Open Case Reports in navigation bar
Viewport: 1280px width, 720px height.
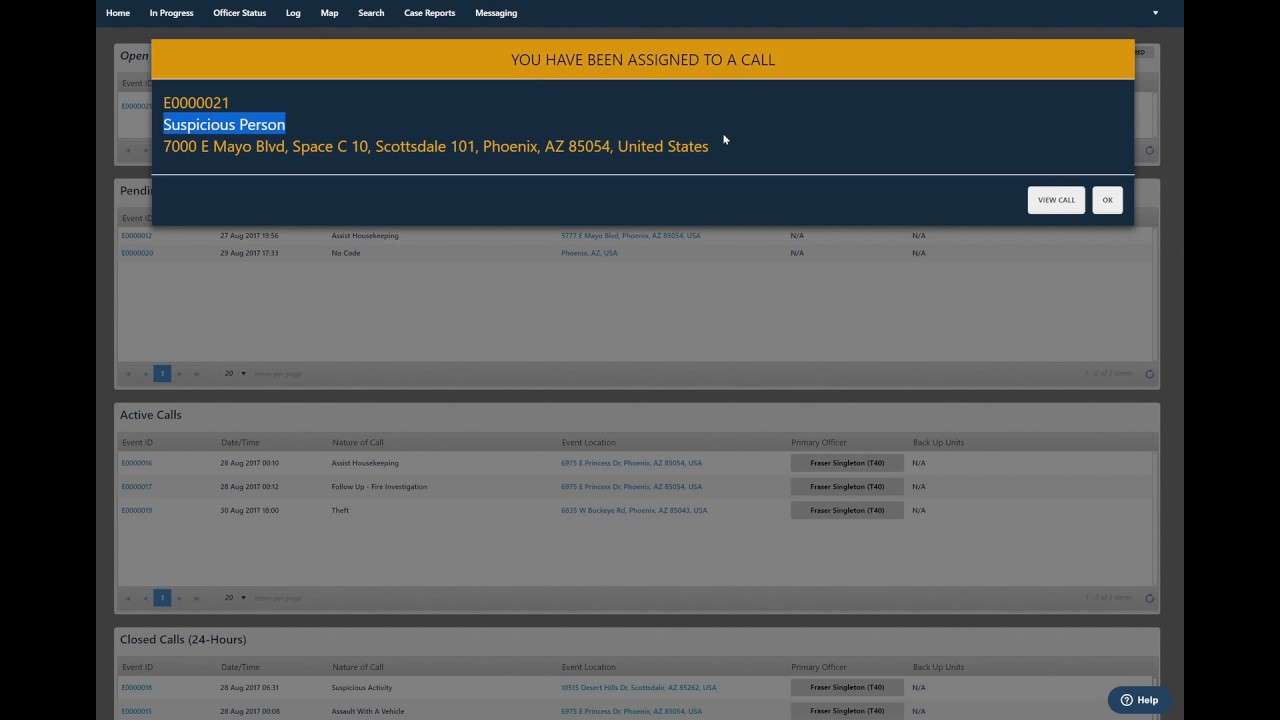[x=429, y=13]
